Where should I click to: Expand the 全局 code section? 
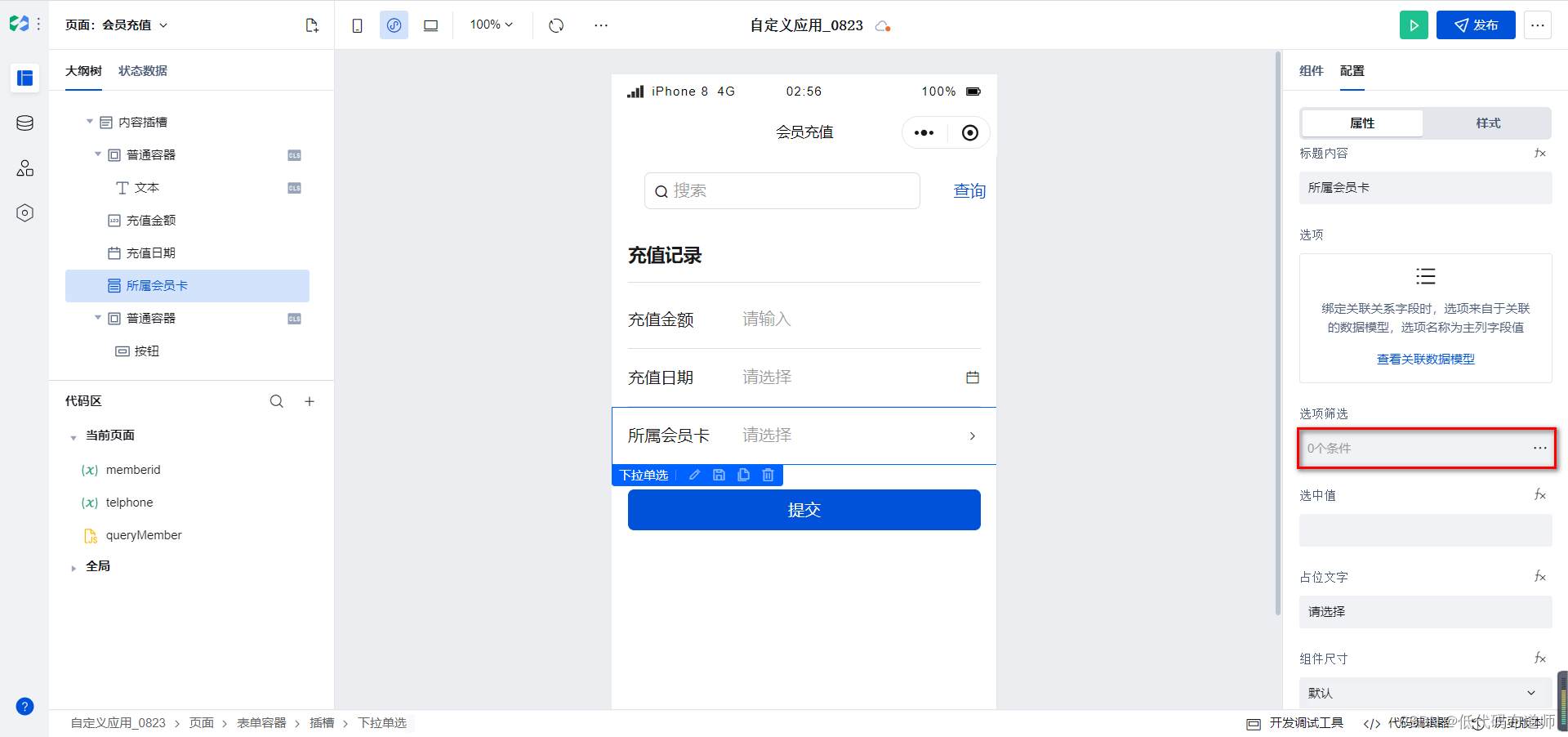(x=73, y=567)
